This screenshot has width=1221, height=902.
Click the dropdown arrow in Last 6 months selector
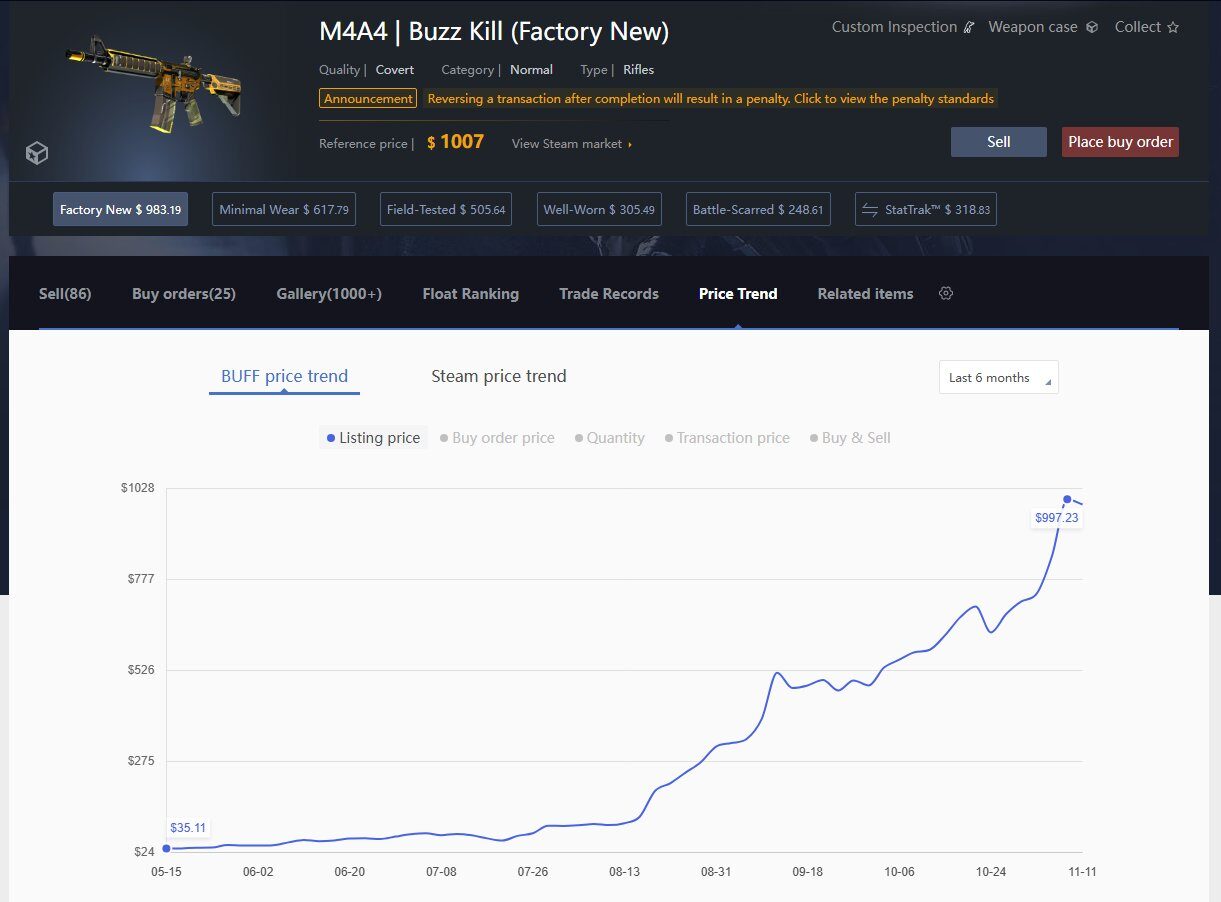pos(1049,382)
